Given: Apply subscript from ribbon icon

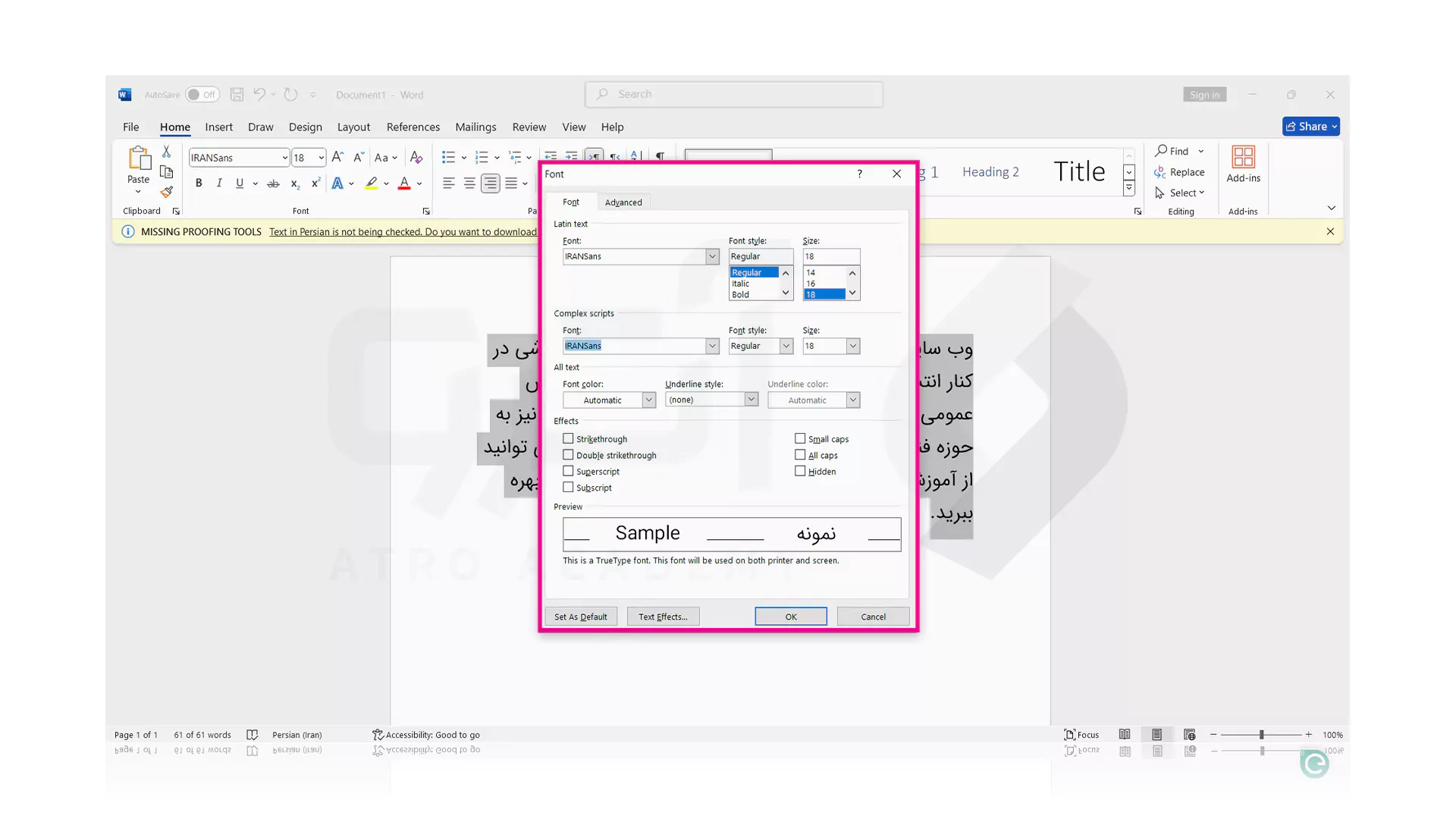Looking at the screenshot, I should click(295, 183).
